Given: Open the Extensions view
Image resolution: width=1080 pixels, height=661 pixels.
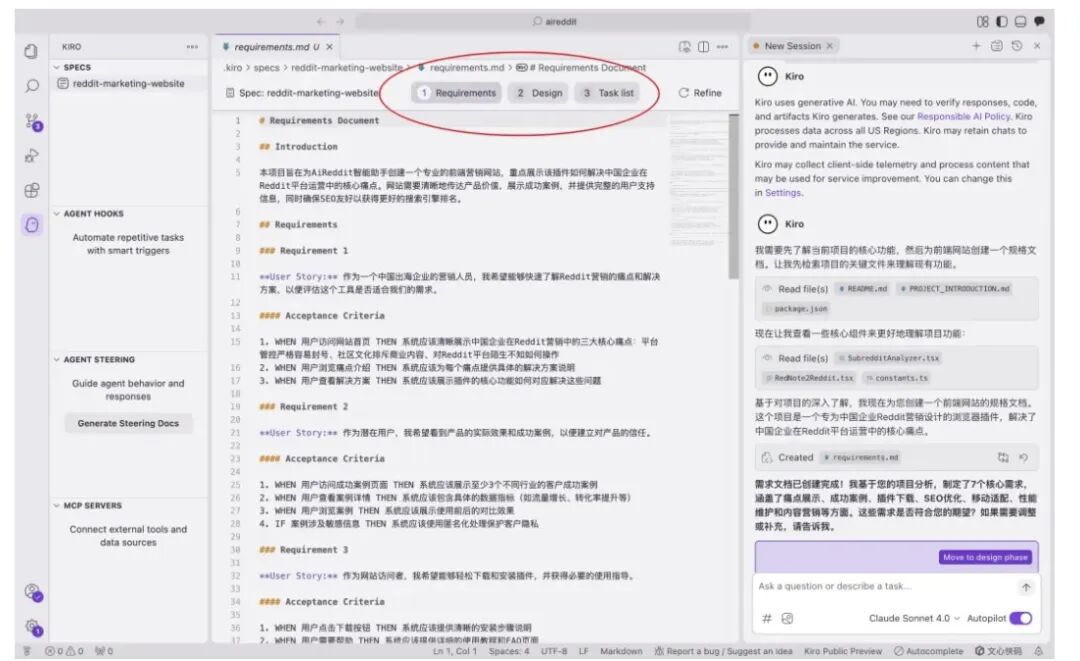Looking at the screenshot, I should pyautogui.click(x=32, y=190).
